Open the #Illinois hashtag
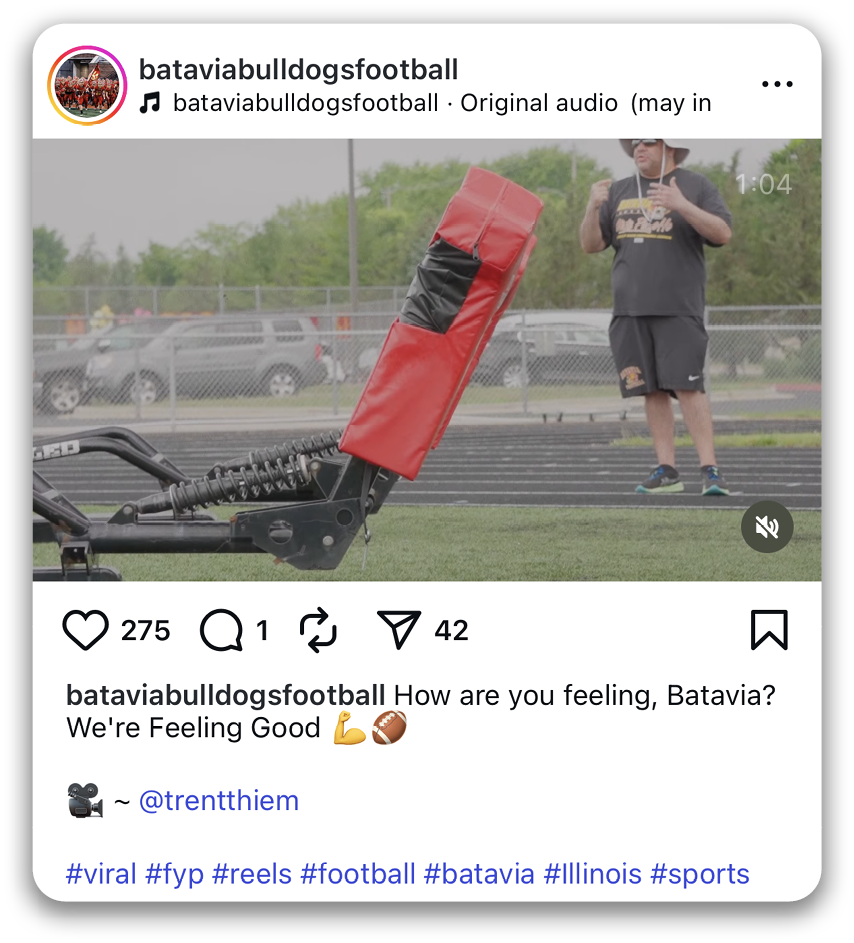 coord(592,874)
